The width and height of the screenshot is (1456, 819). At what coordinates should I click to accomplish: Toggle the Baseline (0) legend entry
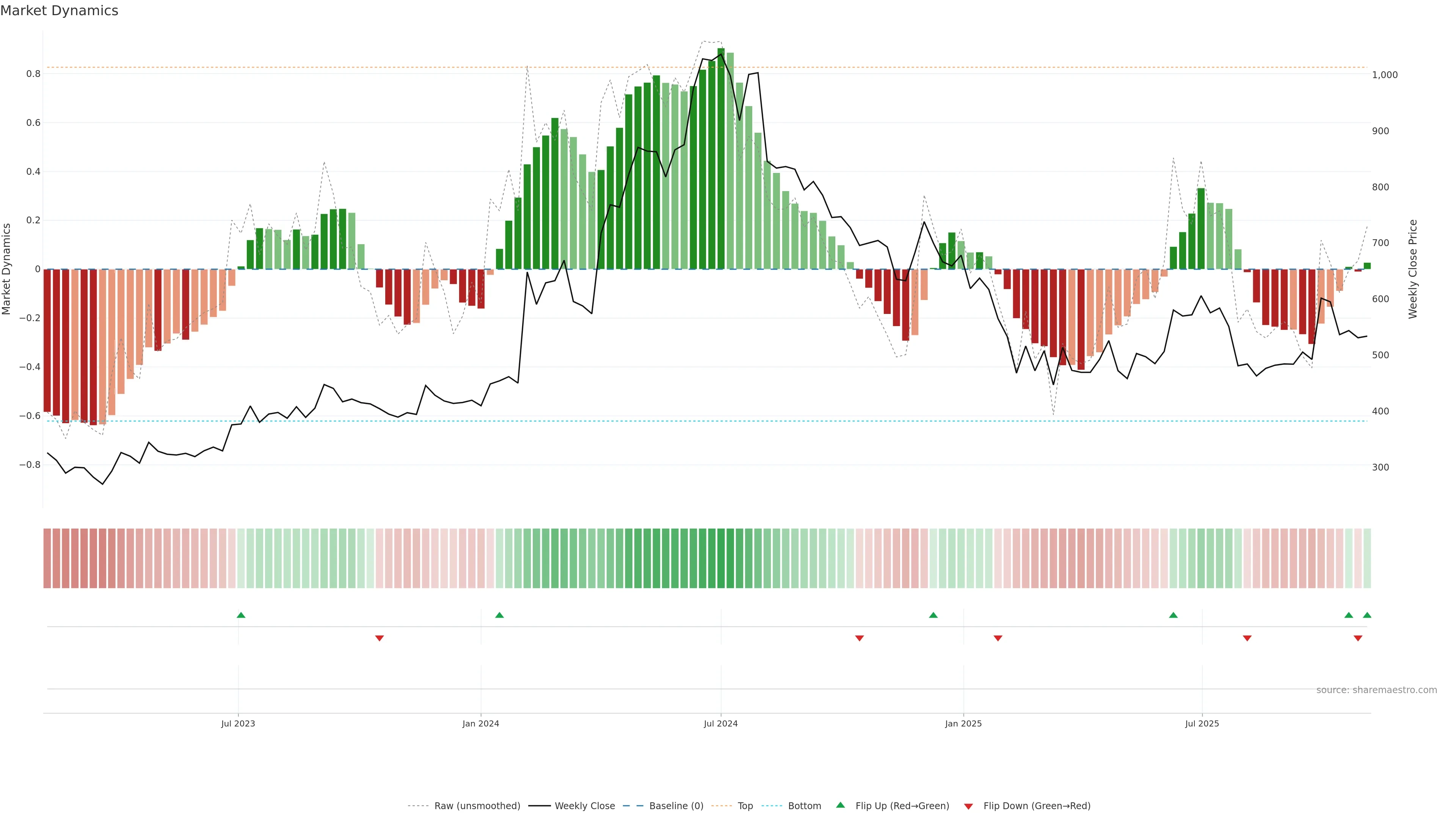pyautogui.click(x=676, y=805)
